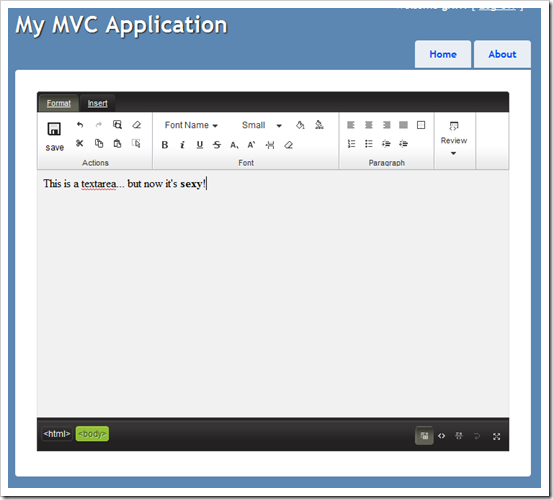Open font text color icon
Viewport: 553px width, 500px height.
point(319,125)
